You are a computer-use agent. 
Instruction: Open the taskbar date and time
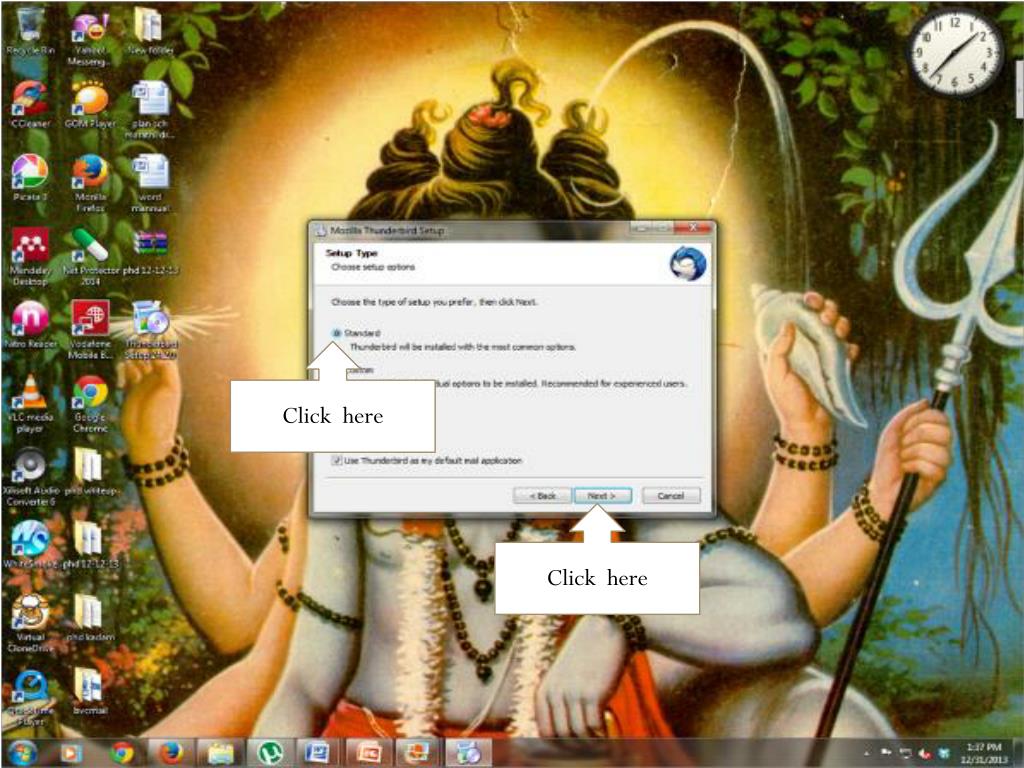coord(984,753)
